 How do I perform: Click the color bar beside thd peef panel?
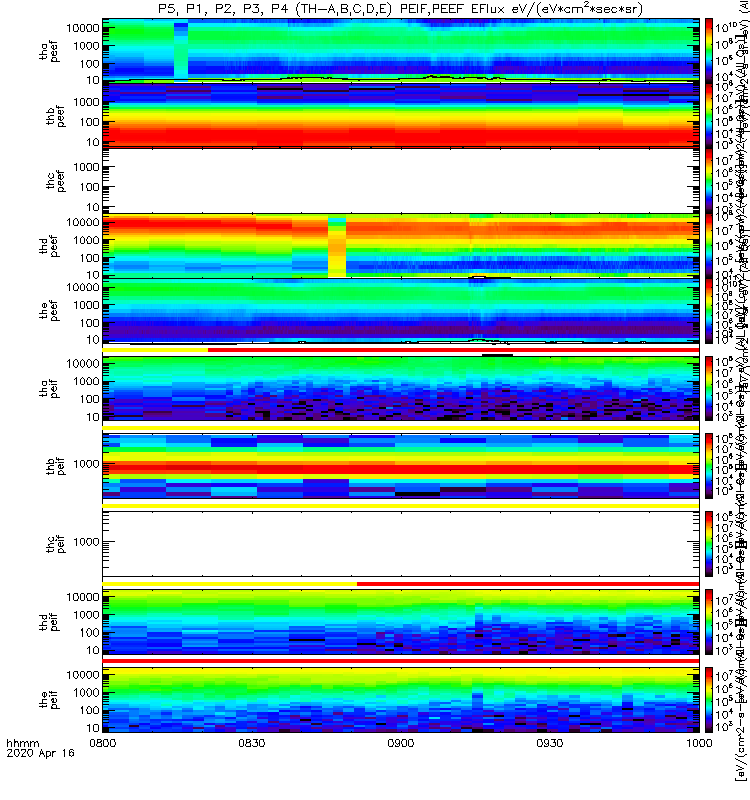tap(709, 245)
